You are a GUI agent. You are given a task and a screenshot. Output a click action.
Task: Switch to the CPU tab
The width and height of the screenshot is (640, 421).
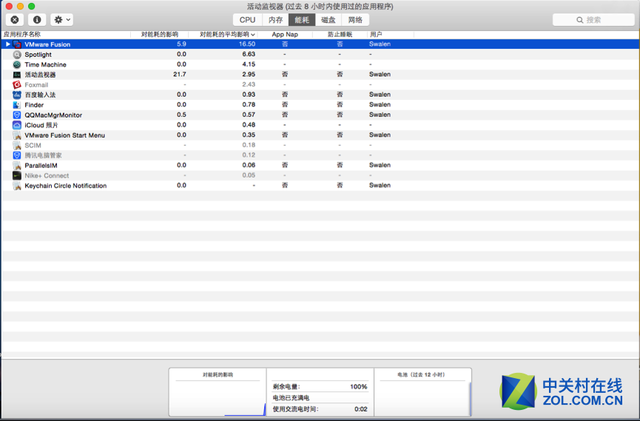[247, 20]
